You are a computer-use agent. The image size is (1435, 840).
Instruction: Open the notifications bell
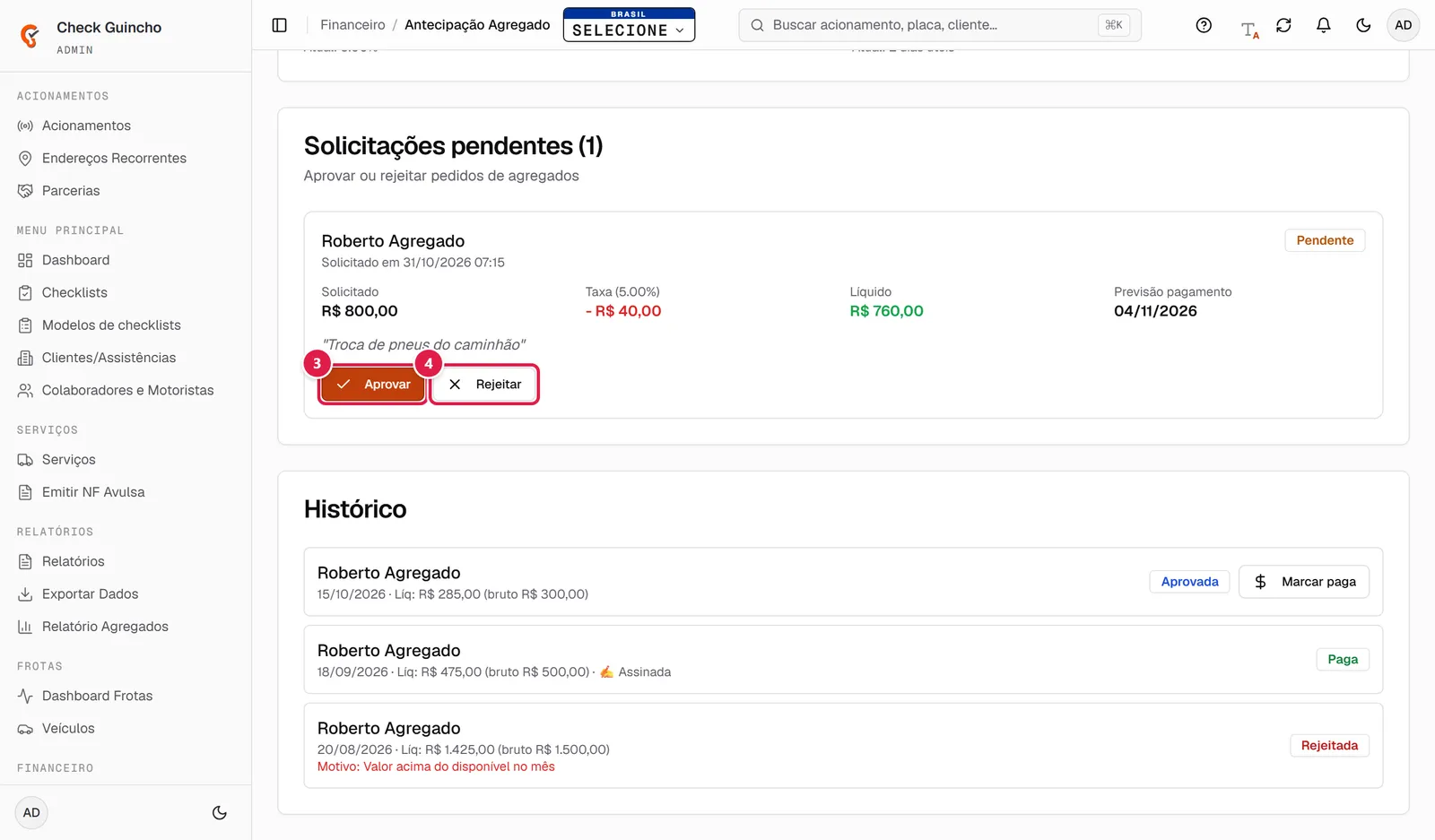click(x=1323, y=25)
